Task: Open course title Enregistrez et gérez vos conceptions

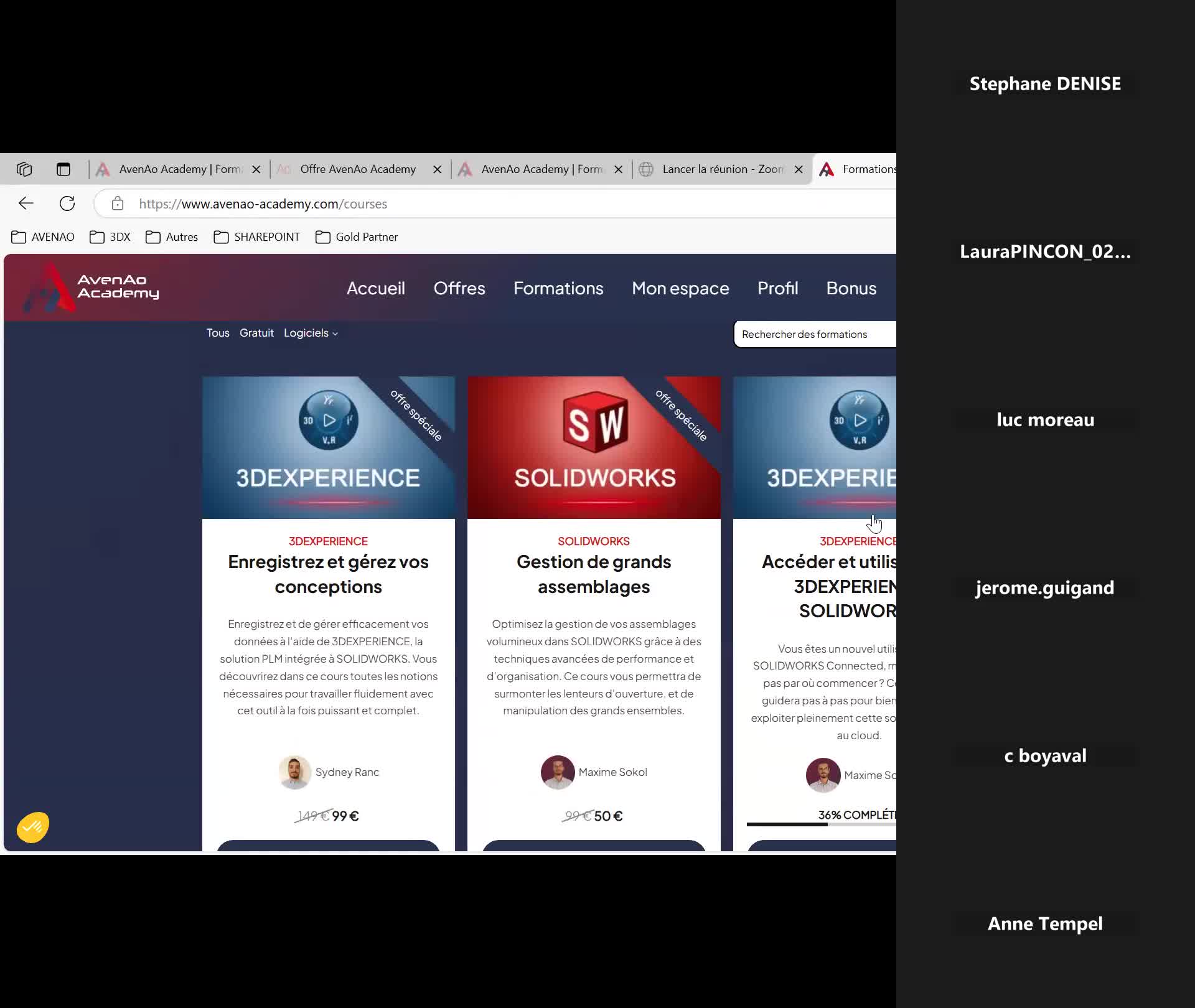Action: click(329, 574)
